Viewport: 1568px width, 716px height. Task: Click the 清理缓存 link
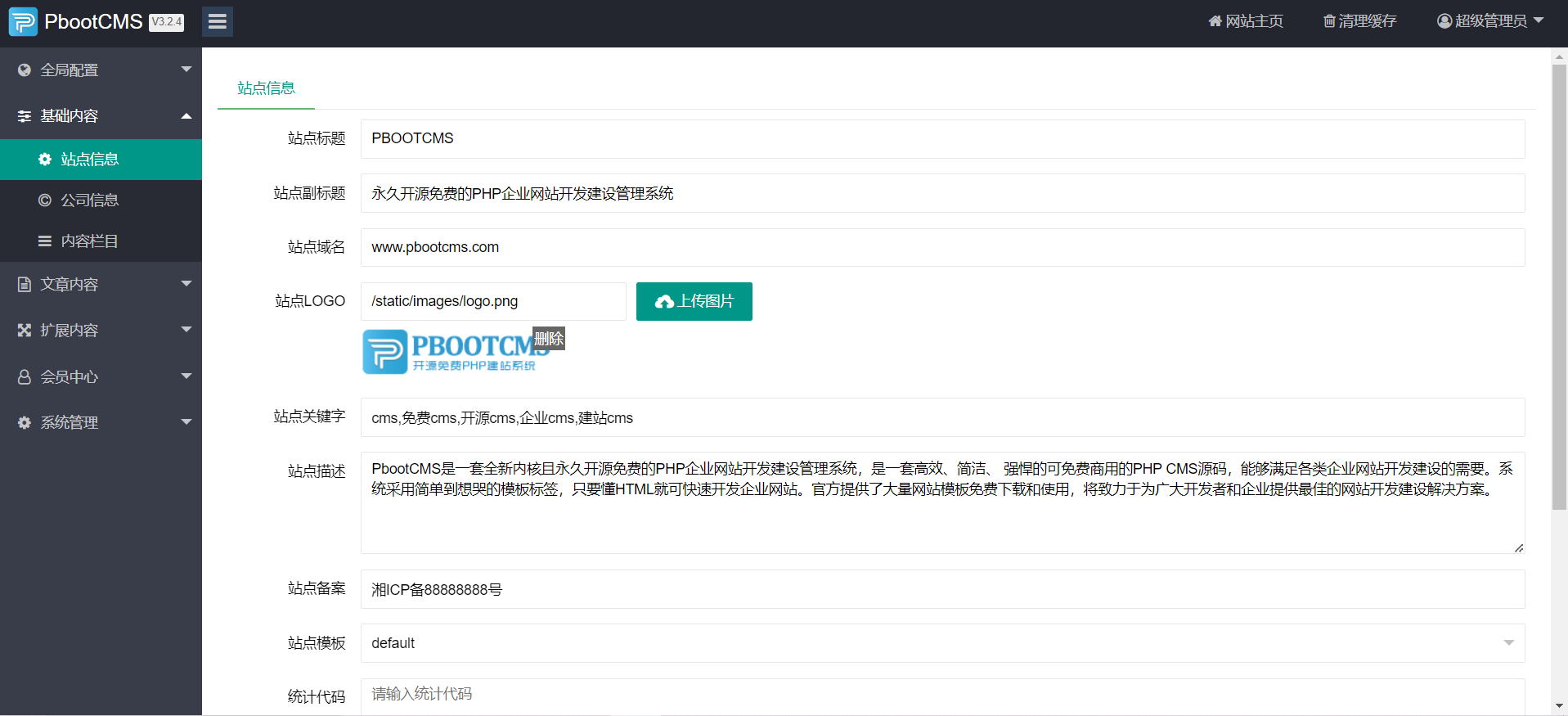pos(1360,21)
